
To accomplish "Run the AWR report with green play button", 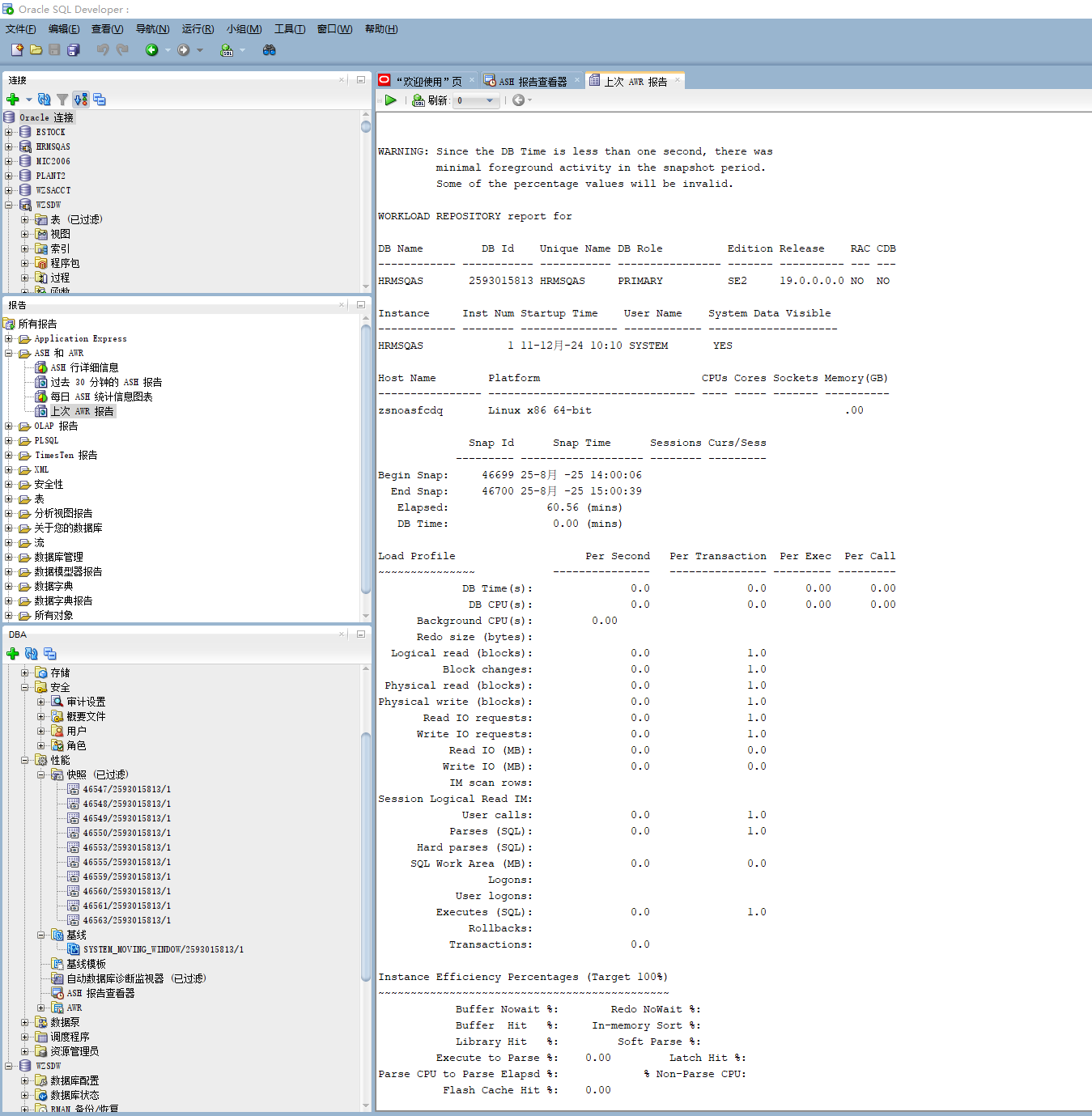I will 391,100.
